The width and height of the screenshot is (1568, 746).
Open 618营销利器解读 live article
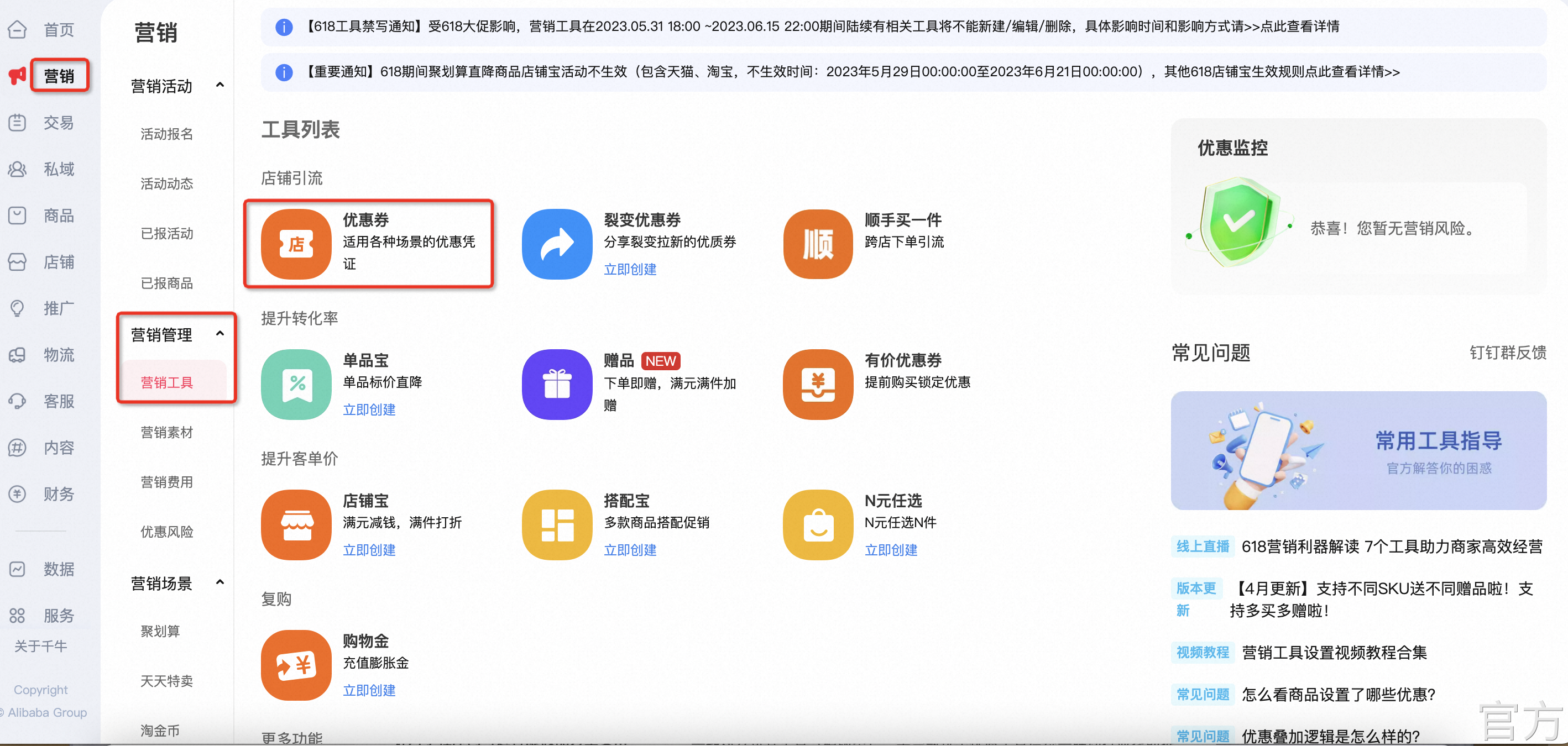[x=1392, y=547]
